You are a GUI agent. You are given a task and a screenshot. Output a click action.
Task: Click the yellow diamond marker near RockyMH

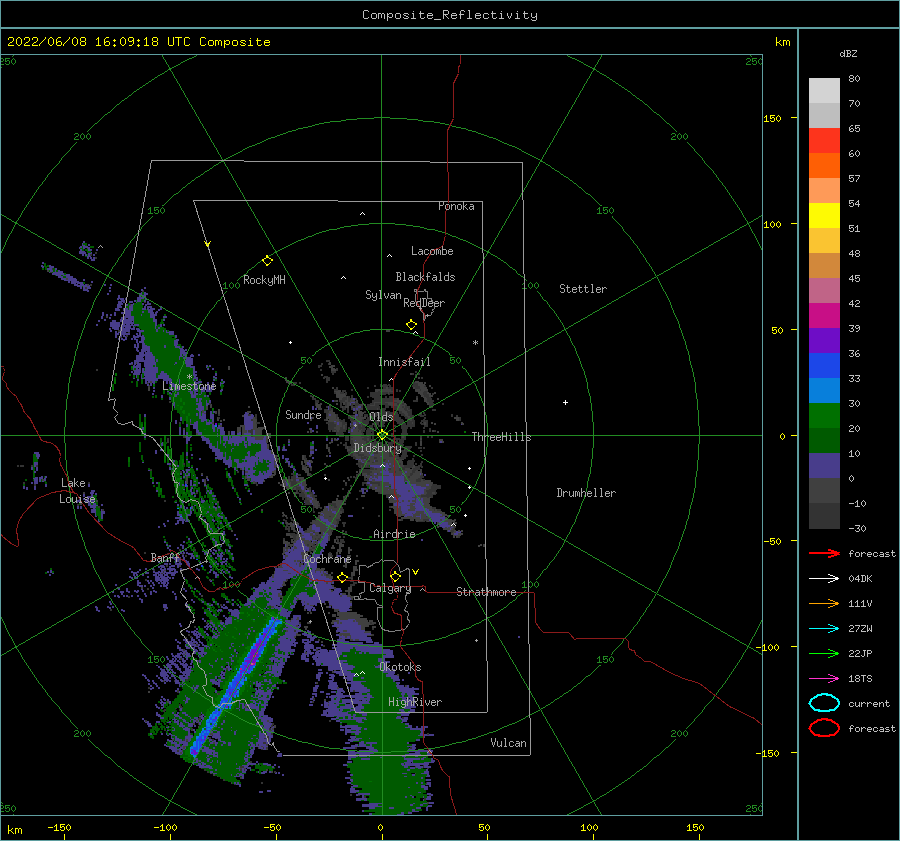[x=267, y=261]
